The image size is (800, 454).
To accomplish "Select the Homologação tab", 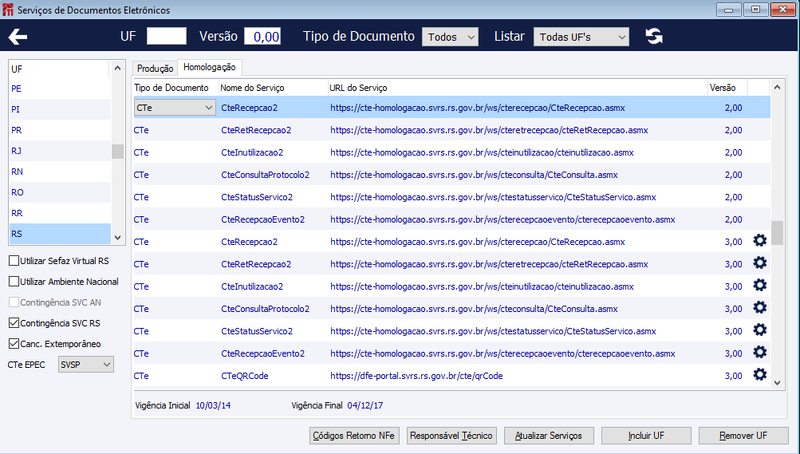I will [209, 67].
